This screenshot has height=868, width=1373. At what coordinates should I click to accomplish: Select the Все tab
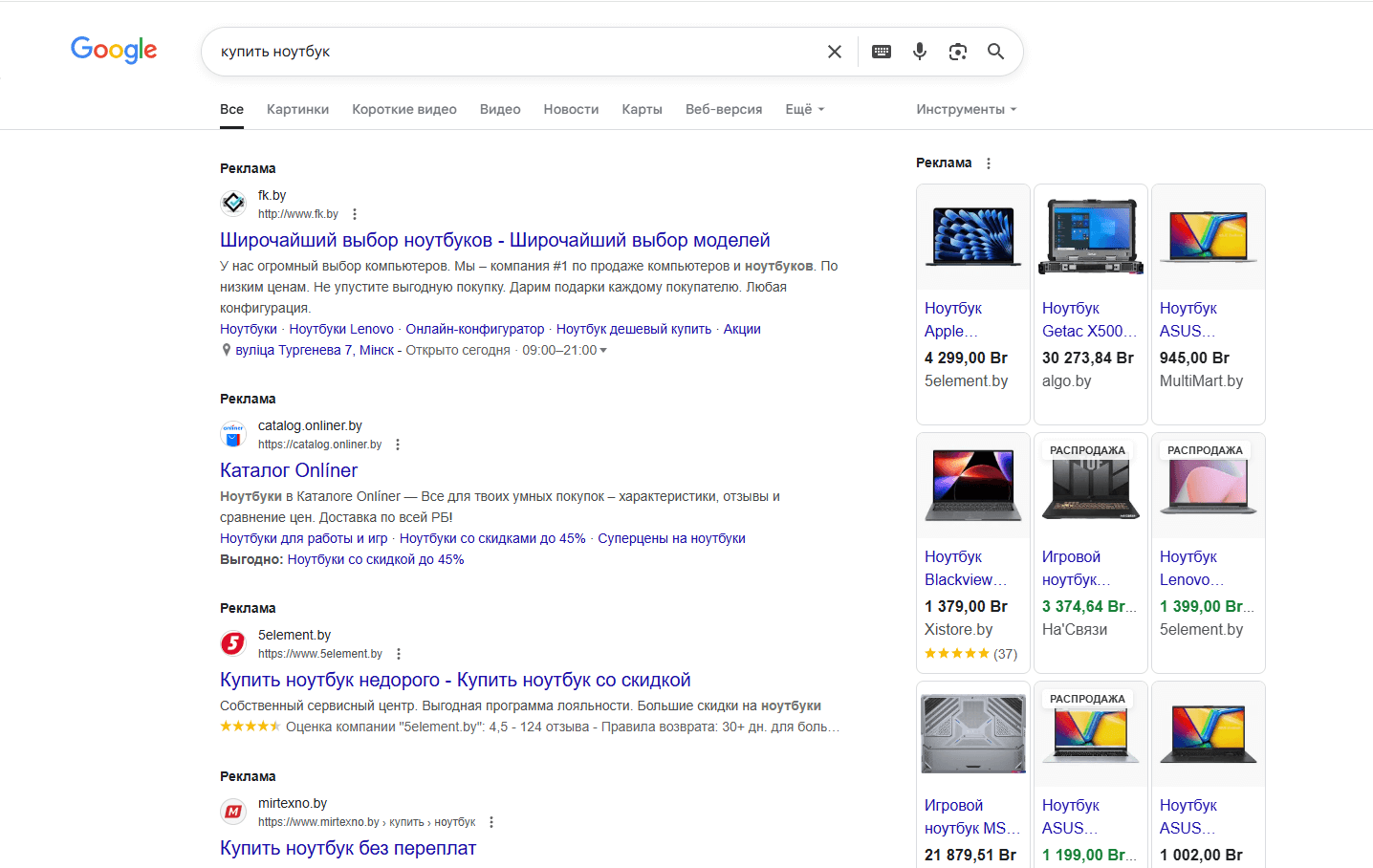pos(231,109)
